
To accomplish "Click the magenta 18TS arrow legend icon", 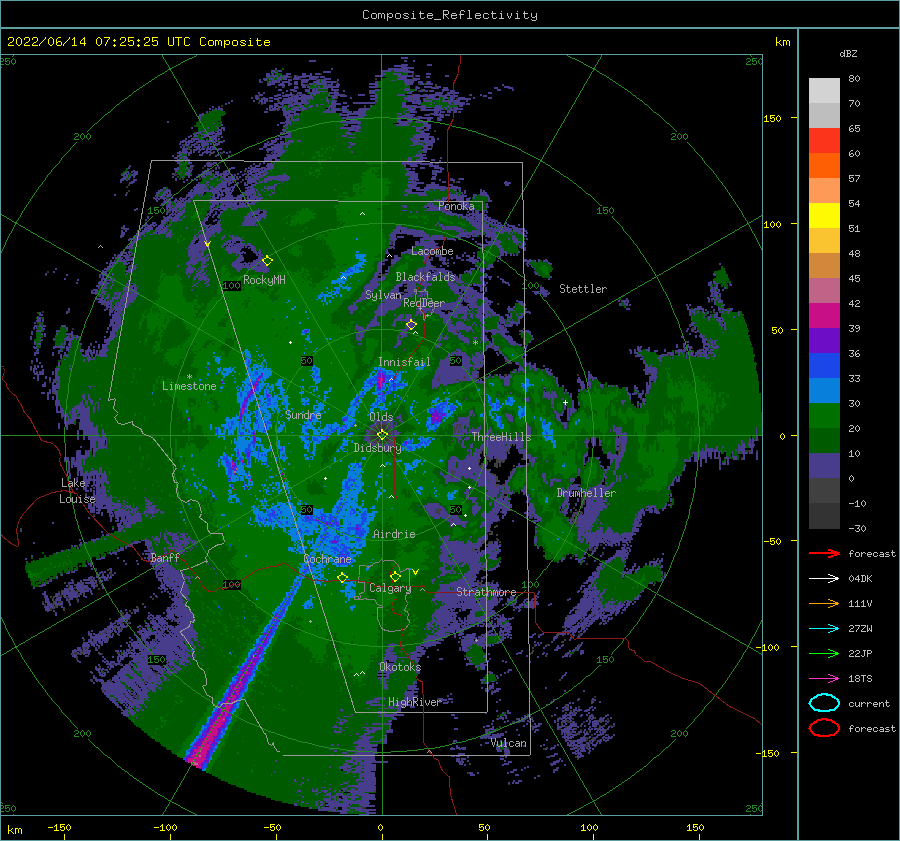I will (x=824, y=679).
